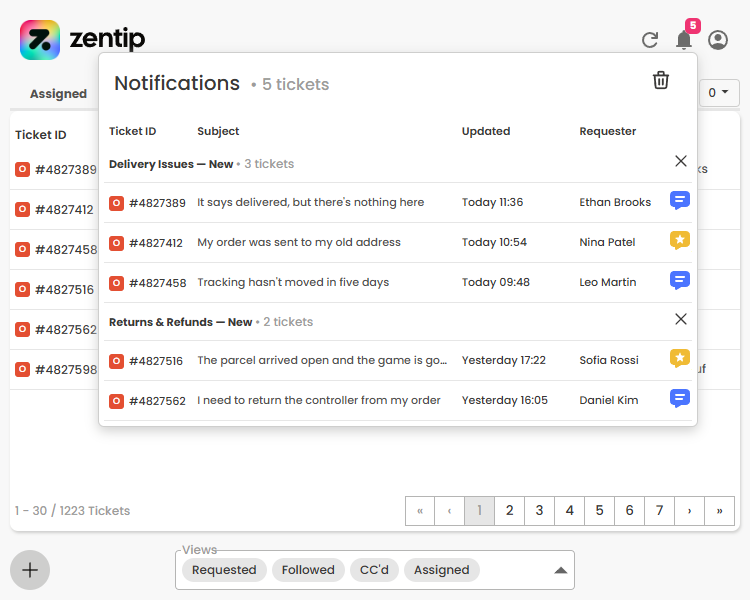This screenshot has width=750, height=600.
Task: Switch to the Assigned tab
Action: click(58, 94)
